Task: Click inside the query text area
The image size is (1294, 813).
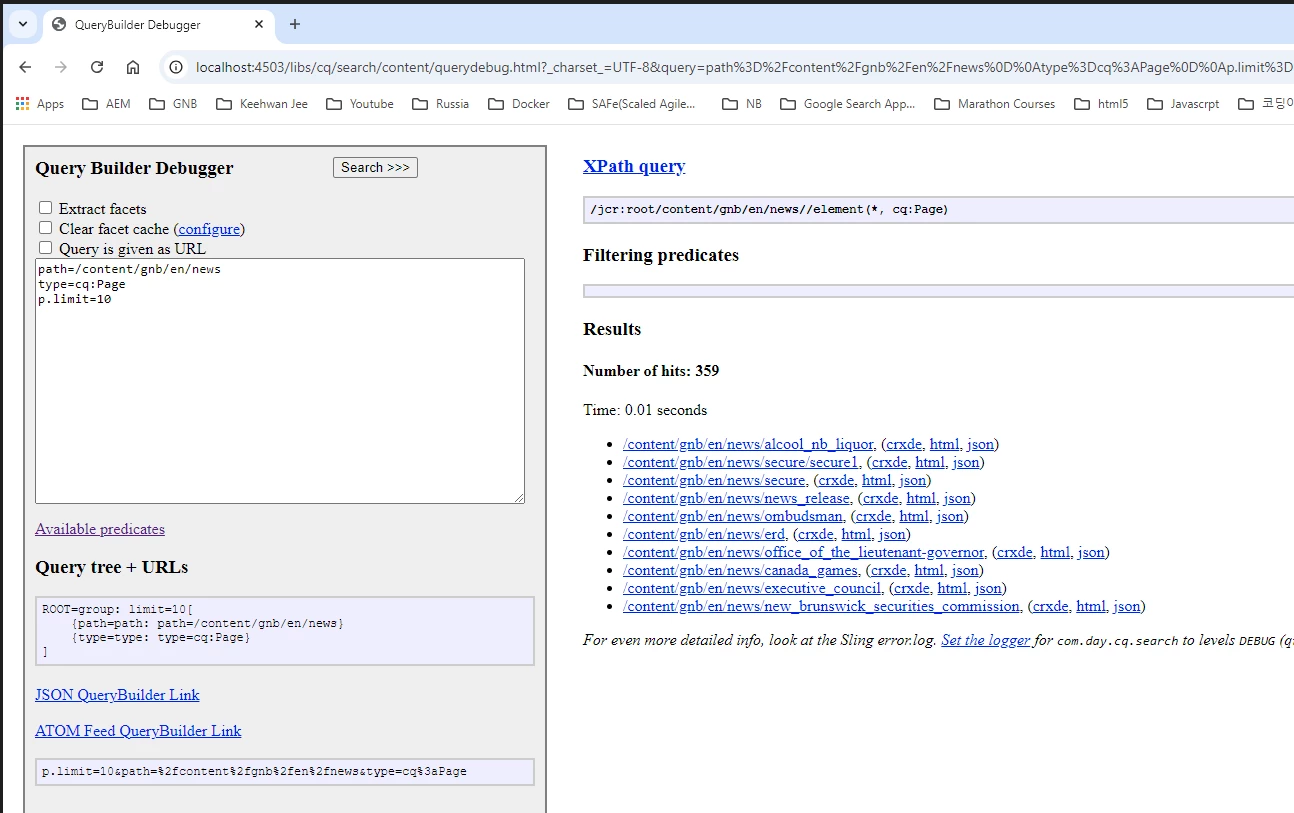Action: click(280, 381)
